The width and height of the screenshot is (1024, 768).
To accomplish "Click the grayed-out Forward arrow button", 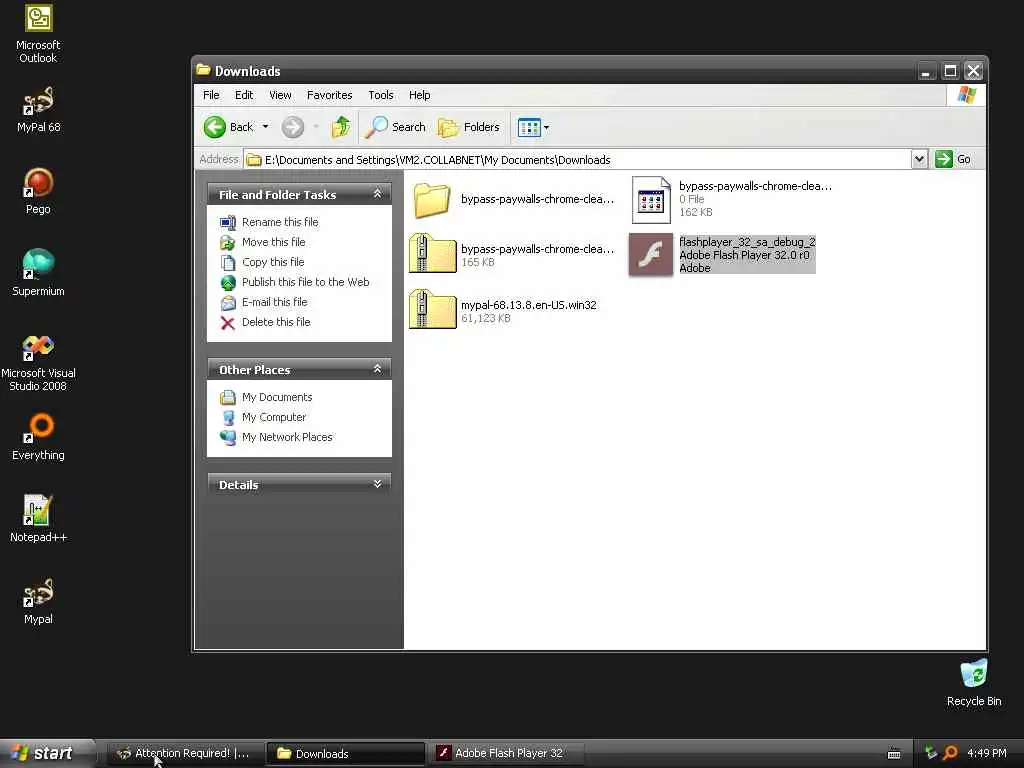I will coord(293,127).
